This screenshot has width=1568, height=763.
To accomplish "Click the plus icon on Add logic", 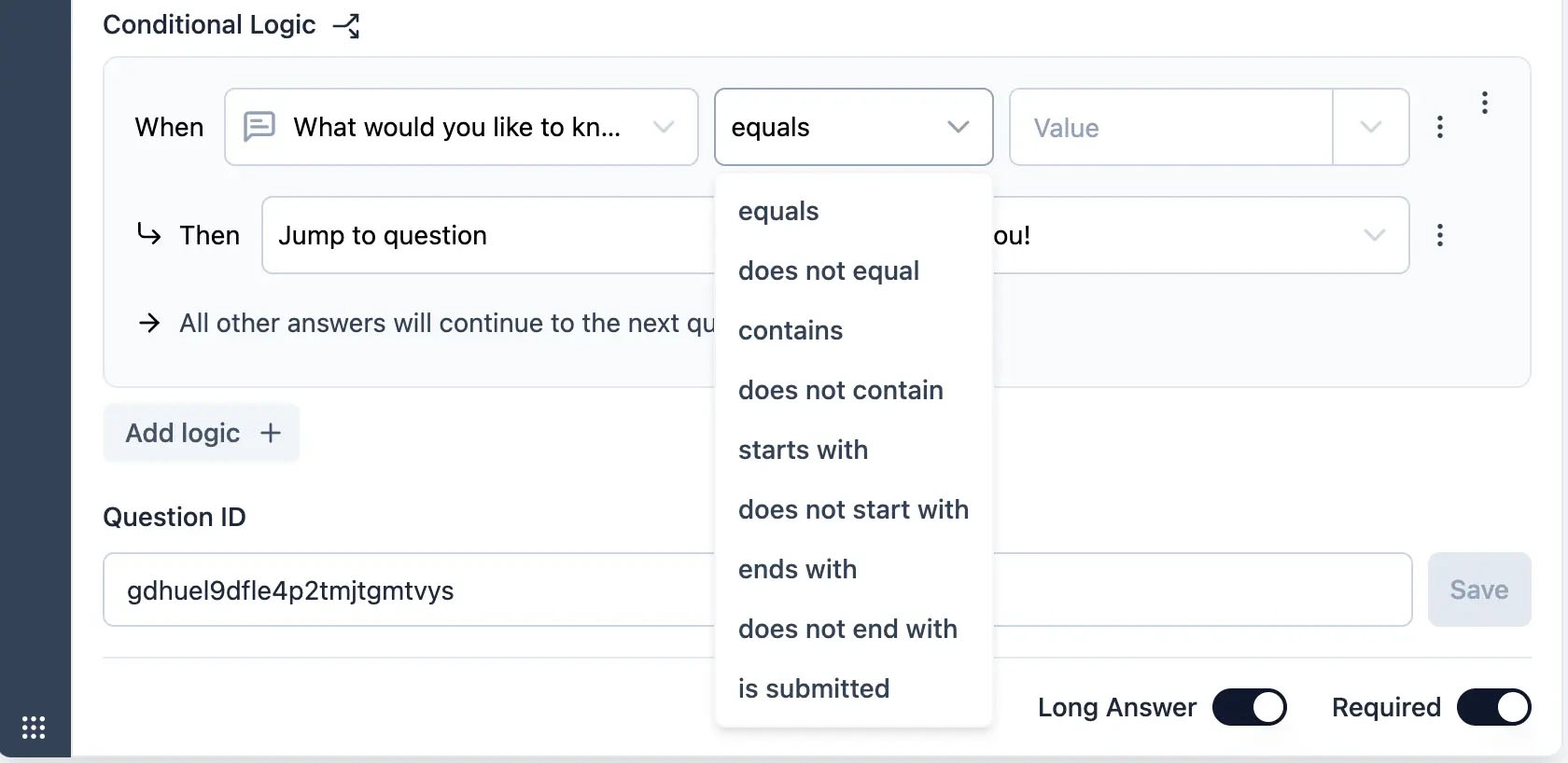I will tap(271, 433).
